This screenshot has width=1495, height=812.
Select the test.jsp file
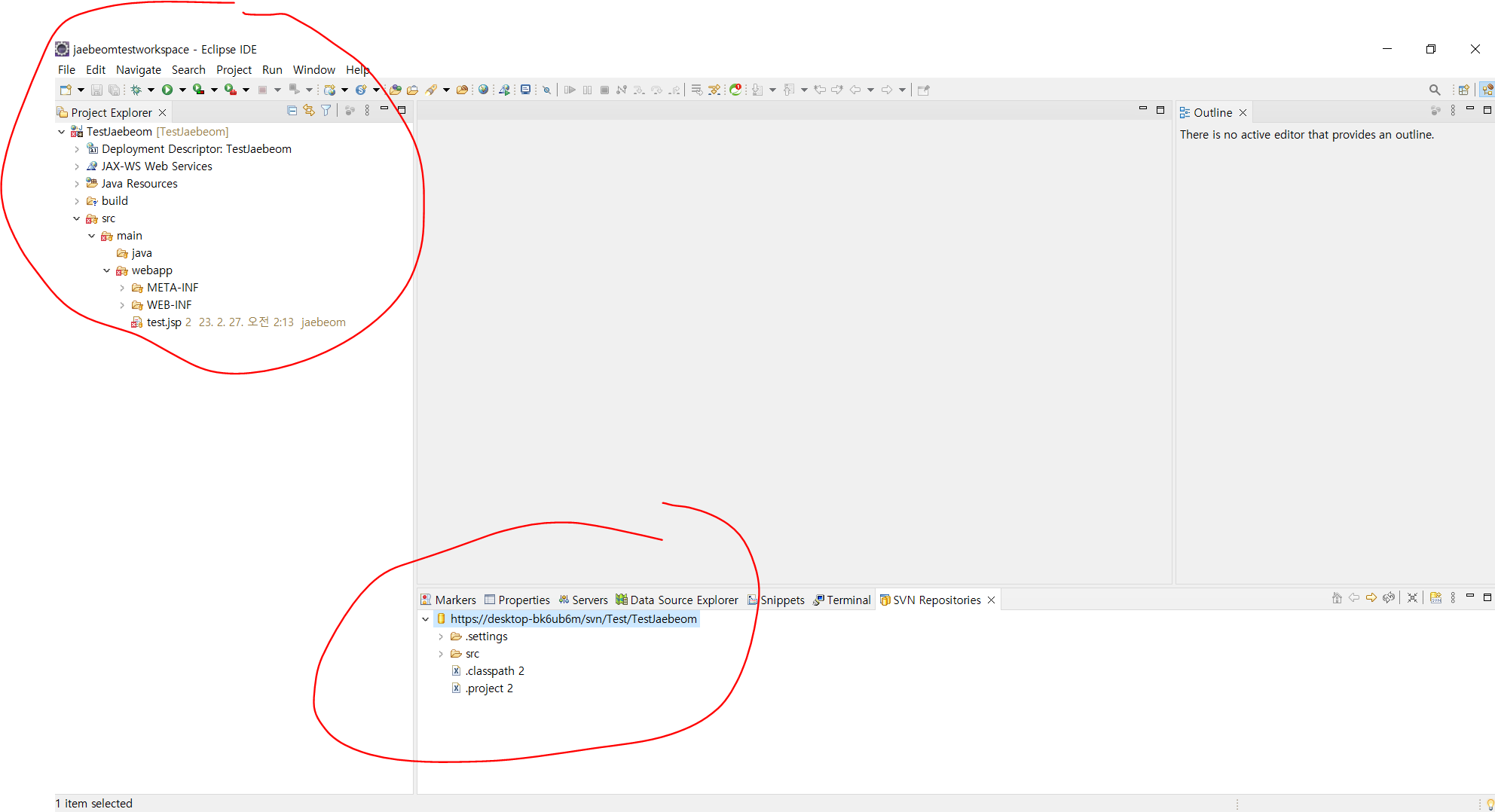(x=164, y=322)
